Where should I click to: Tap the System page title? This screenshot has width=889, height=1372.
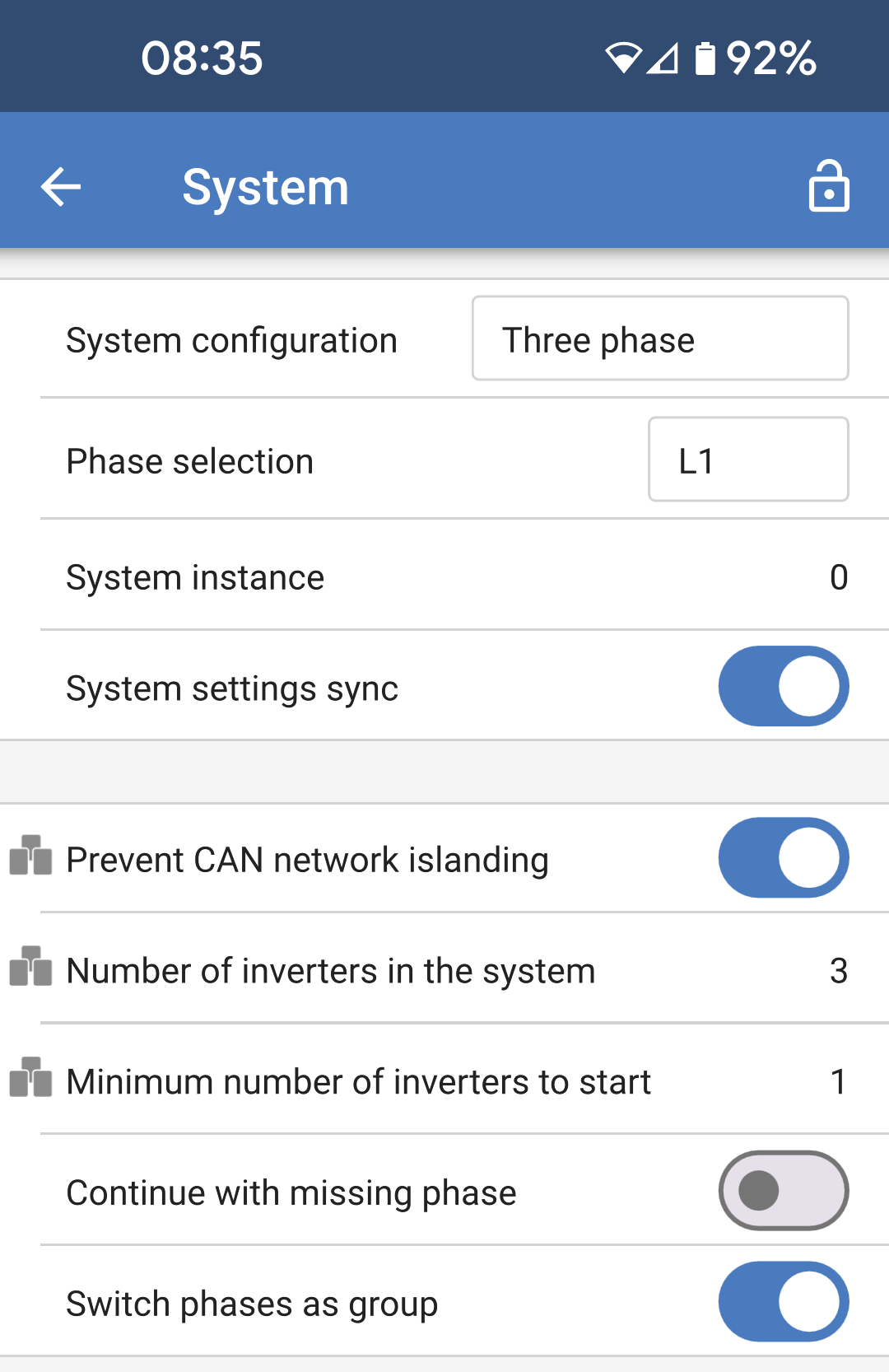tap(265, 188)
